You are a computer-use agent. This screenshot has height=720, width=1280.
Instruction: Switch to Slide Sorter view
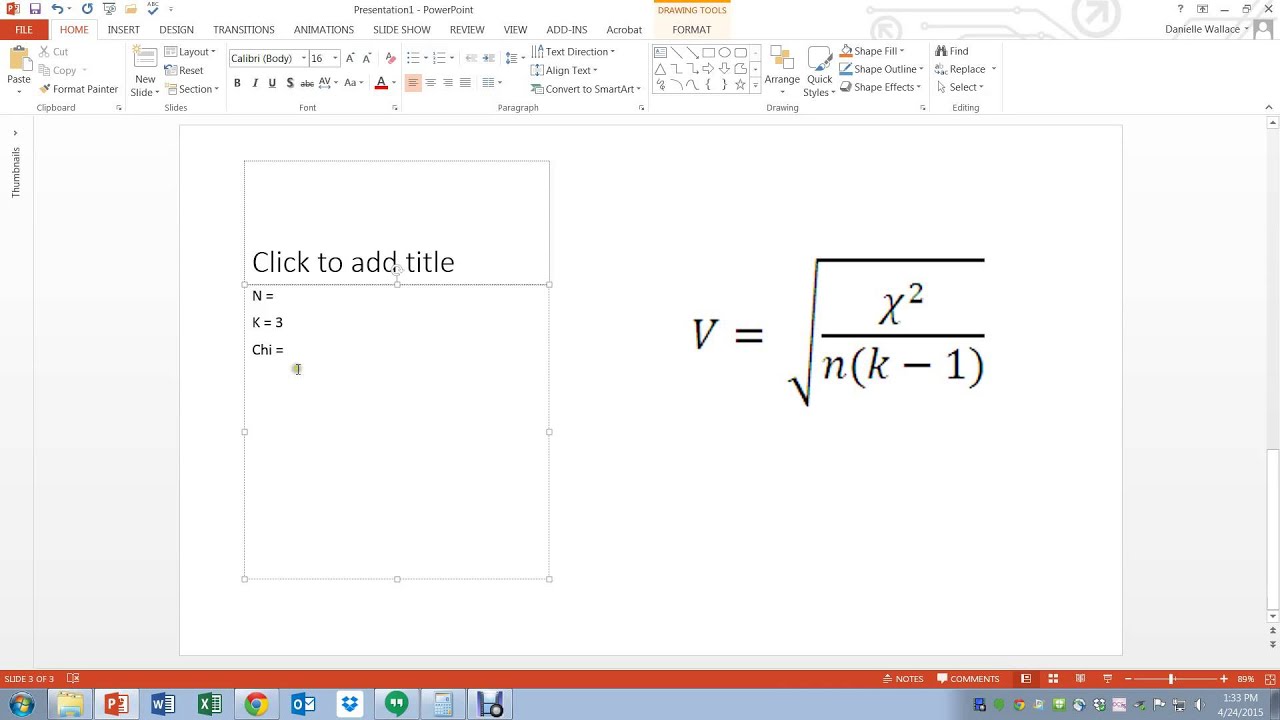tap(1053, 679)
